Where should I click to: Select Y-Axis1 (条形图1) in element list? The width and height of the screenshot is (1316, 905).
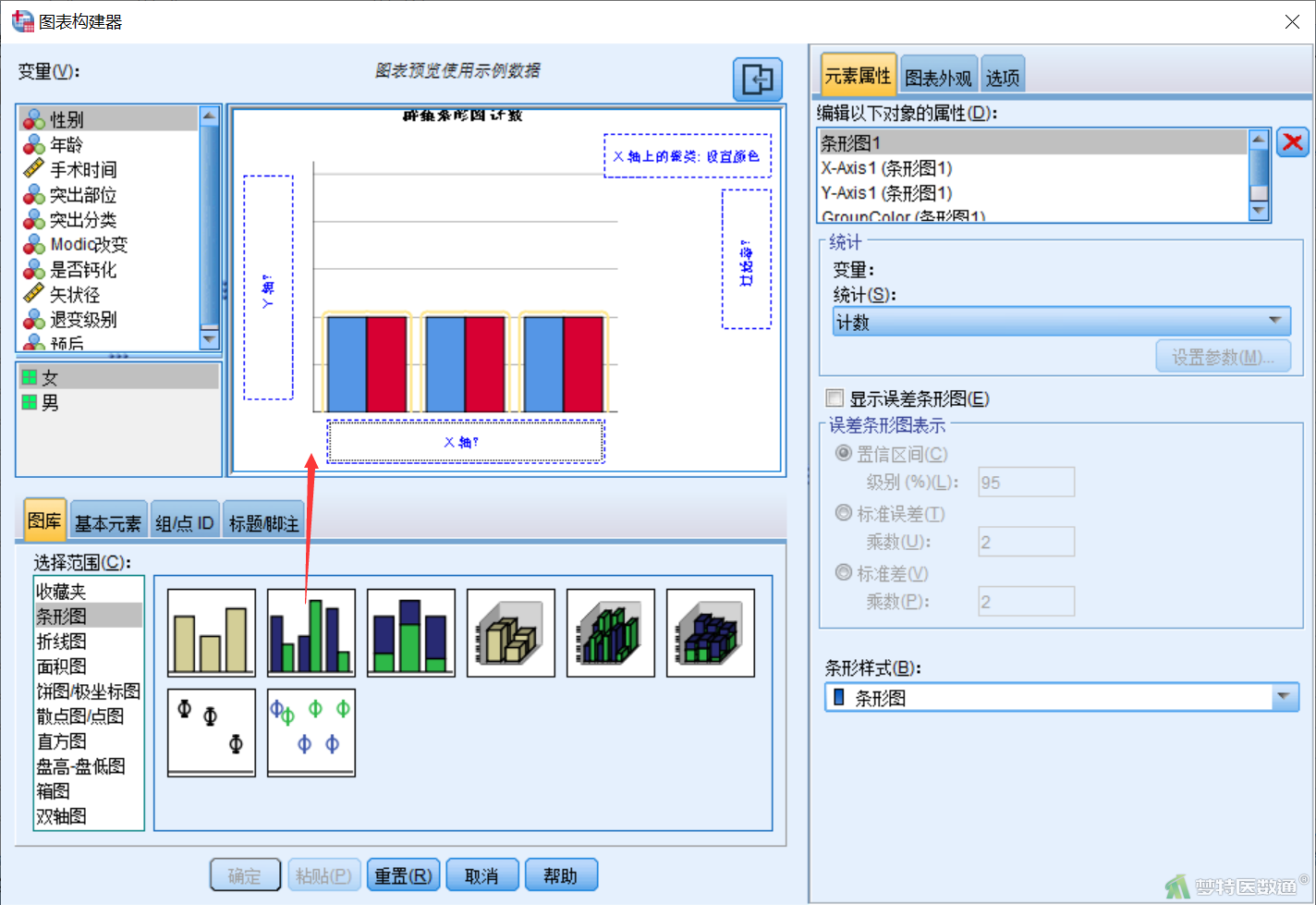(1033, 192)
